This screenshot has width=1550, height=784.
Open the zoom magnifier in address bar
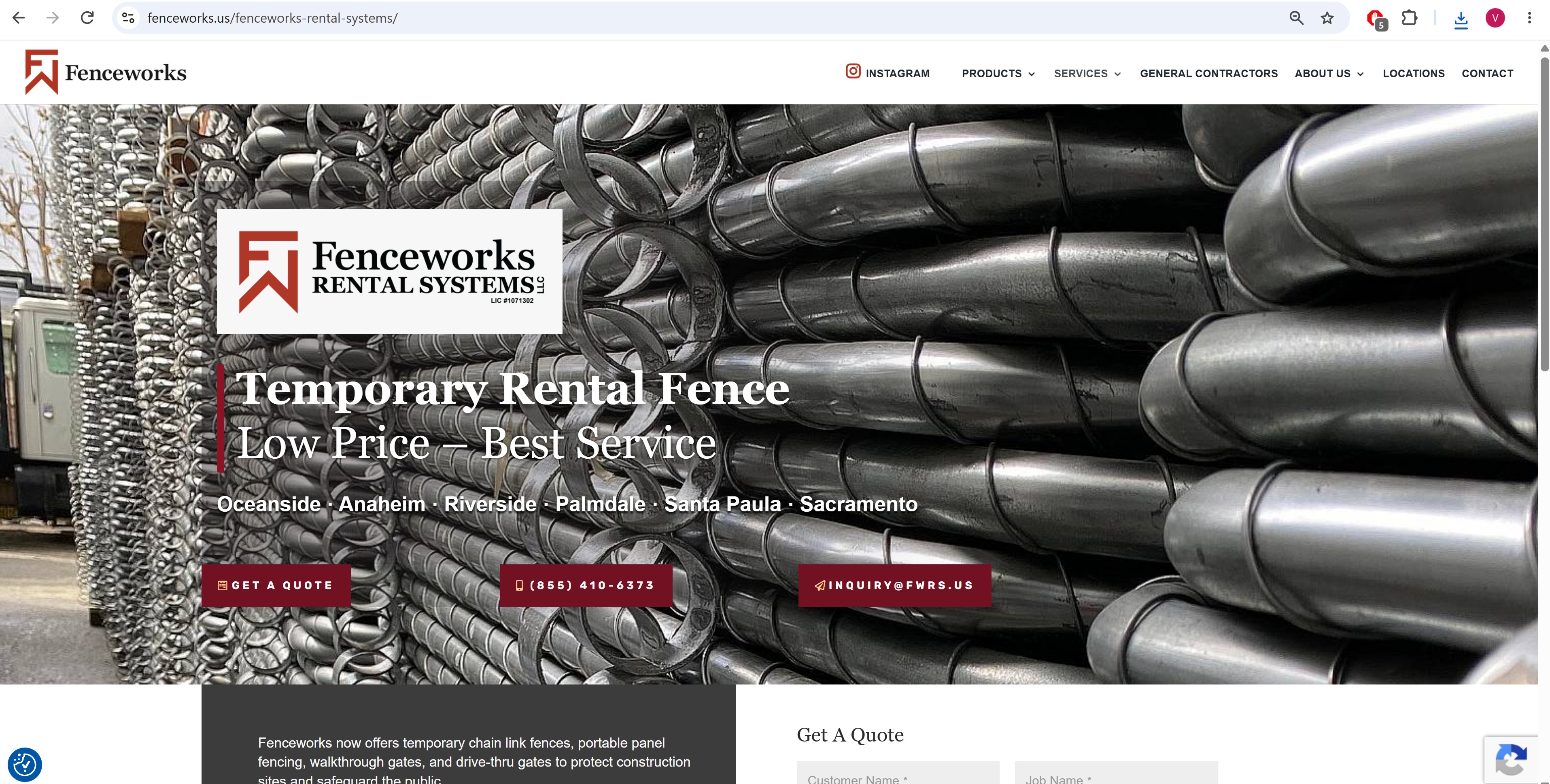pos(1296,18)
